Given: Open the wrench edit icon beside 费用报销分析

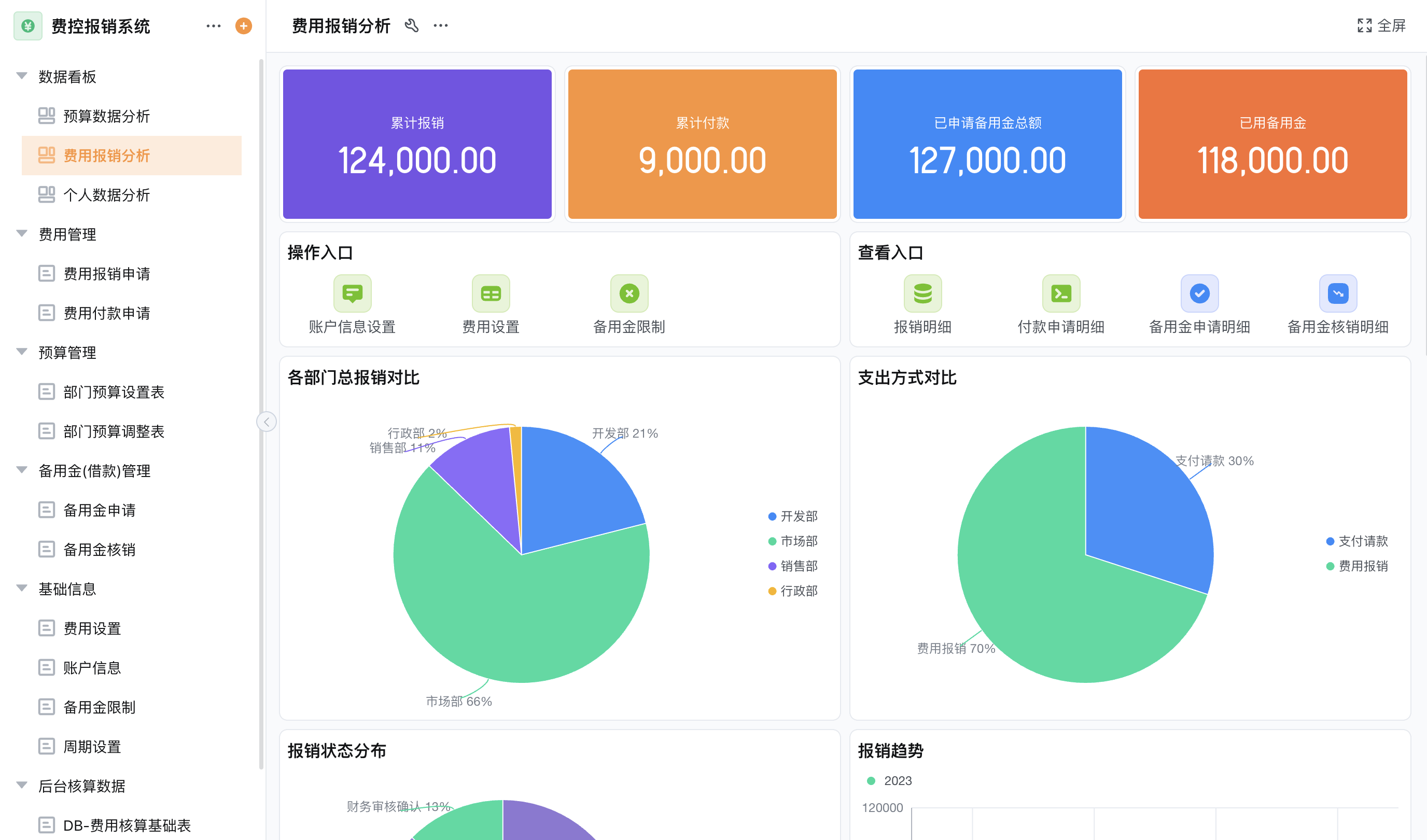Looking at the screenshot, I should 412,25.
